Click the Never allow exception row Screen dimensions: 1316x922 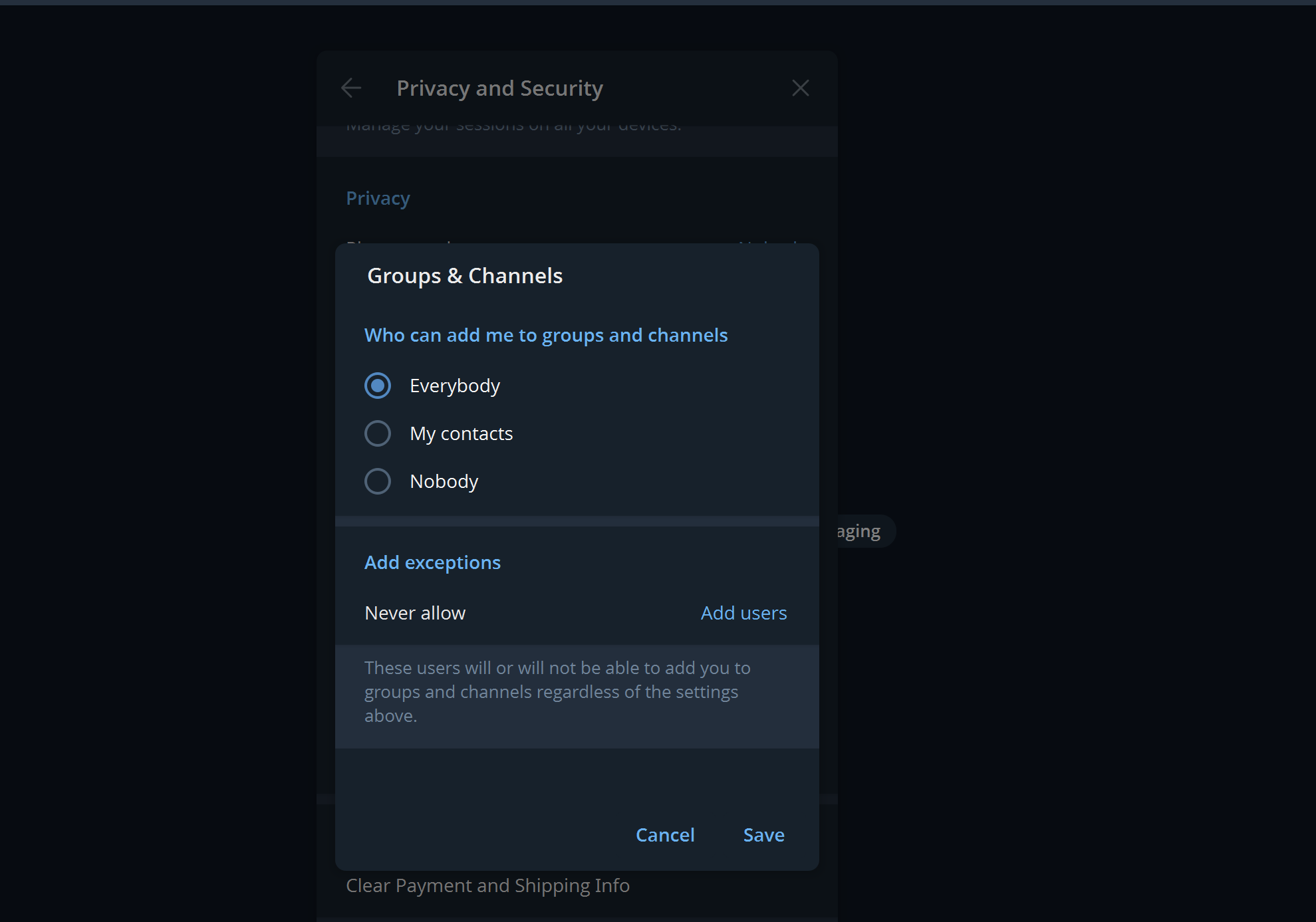[415, 613]
